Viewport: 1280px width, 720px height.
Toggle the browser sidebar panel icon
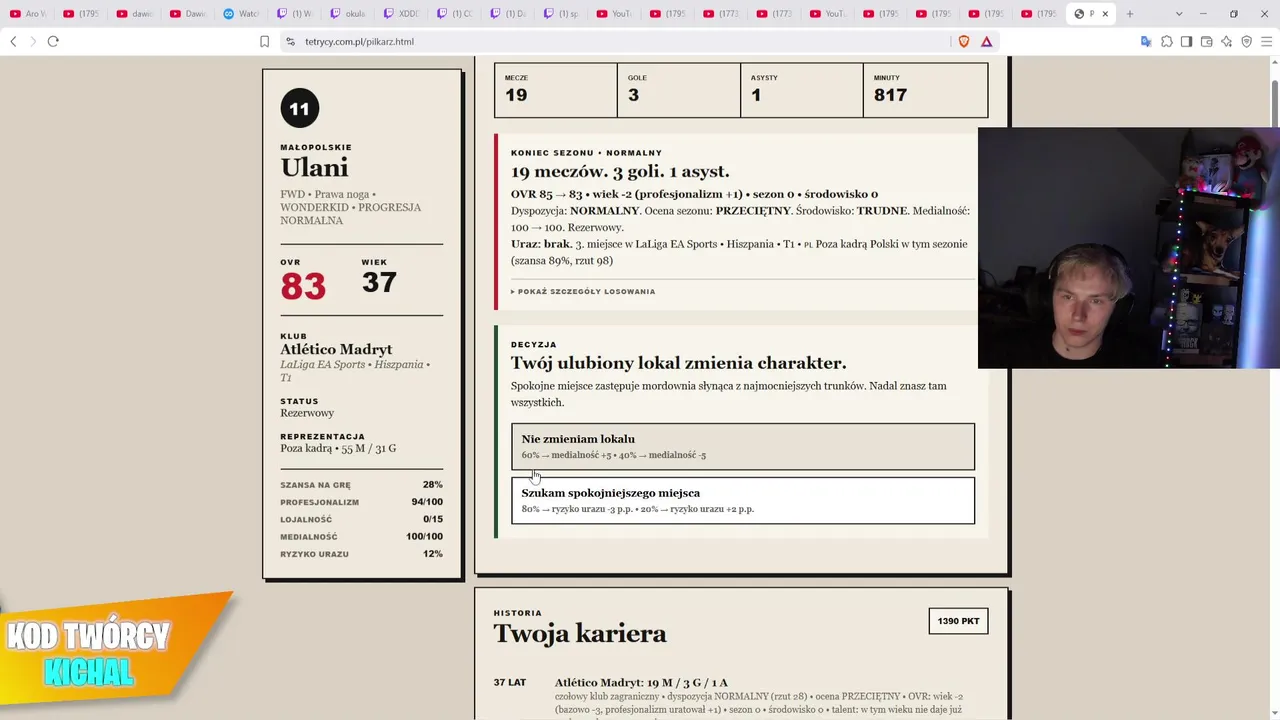coord(1186,41)
